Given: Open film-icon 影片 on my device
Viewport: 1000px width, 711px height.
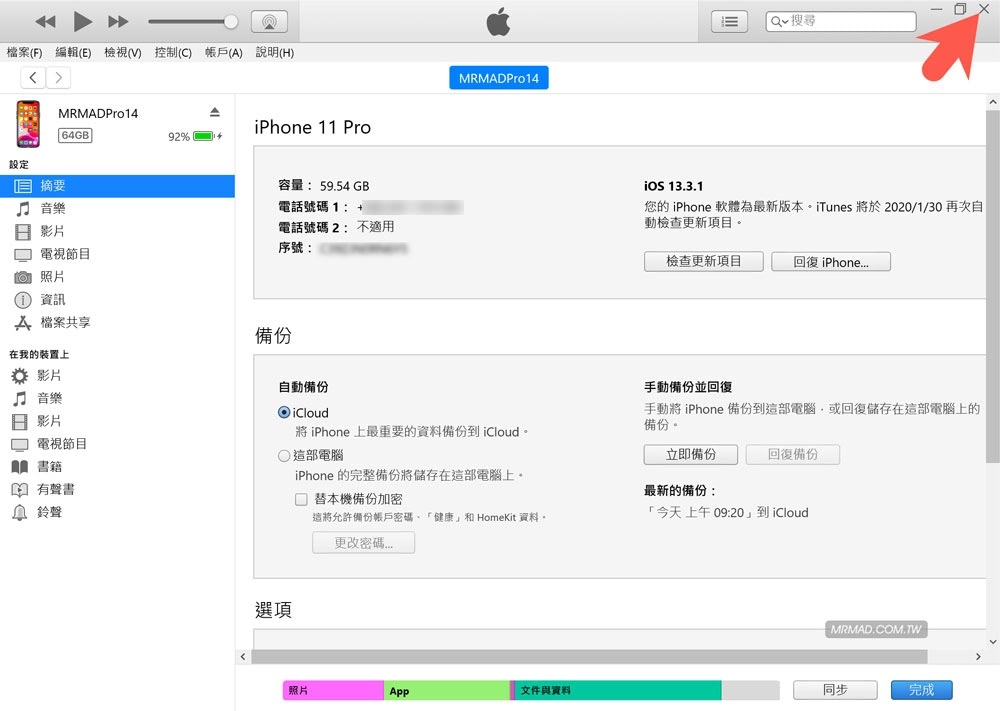Looking at the screenshot, I should point(117,421).
